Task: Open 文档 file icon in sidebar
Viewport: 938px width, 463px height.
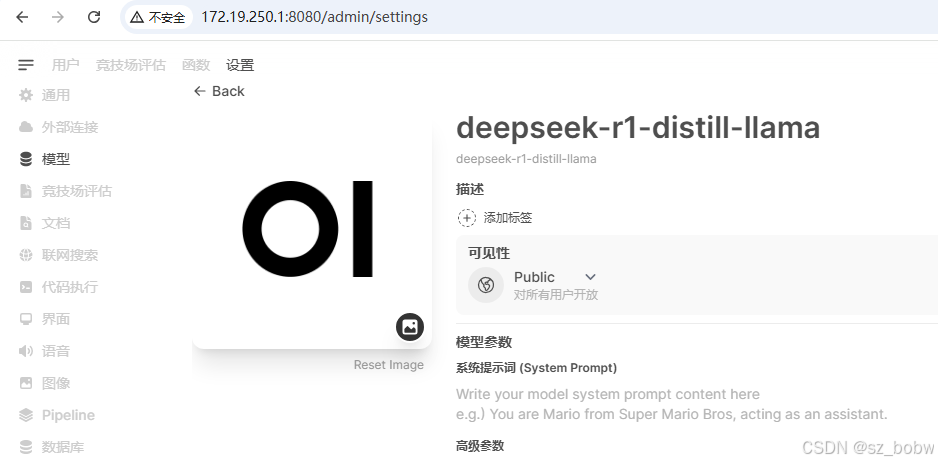Action: point(26,223)
